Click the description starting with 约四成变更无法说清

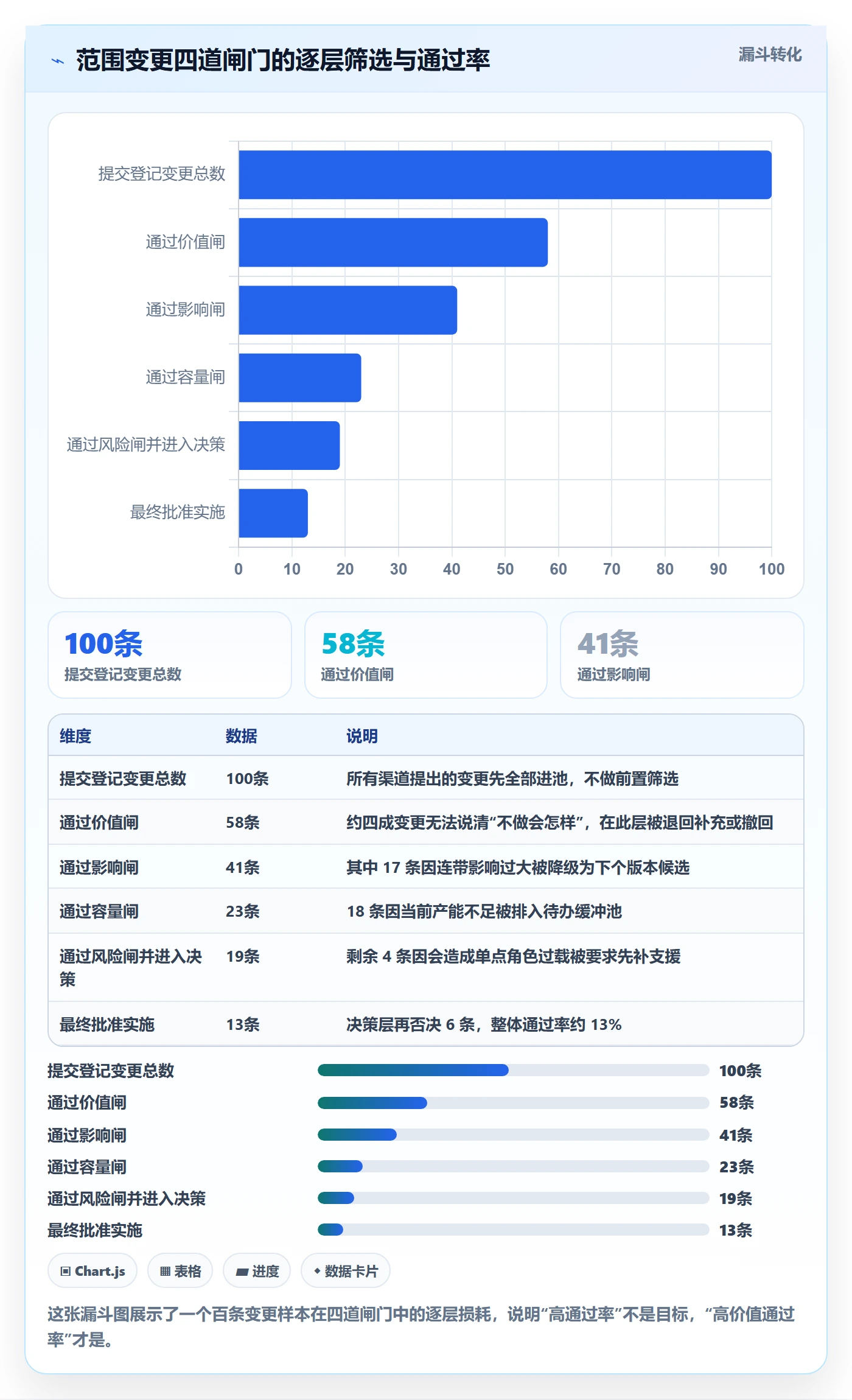coord(560,822)
